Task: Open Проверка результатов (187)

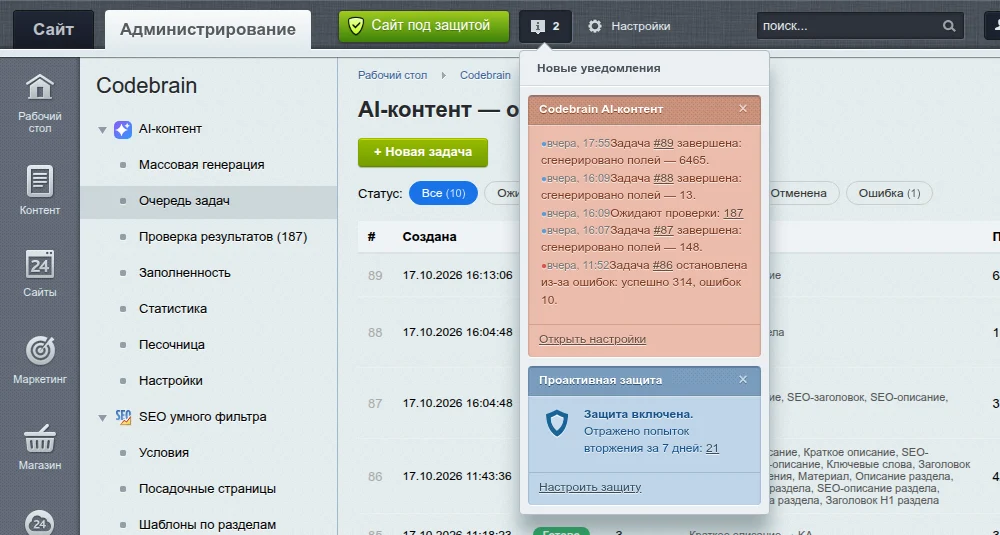Action: pyautogui.click(x=223, y=237)
